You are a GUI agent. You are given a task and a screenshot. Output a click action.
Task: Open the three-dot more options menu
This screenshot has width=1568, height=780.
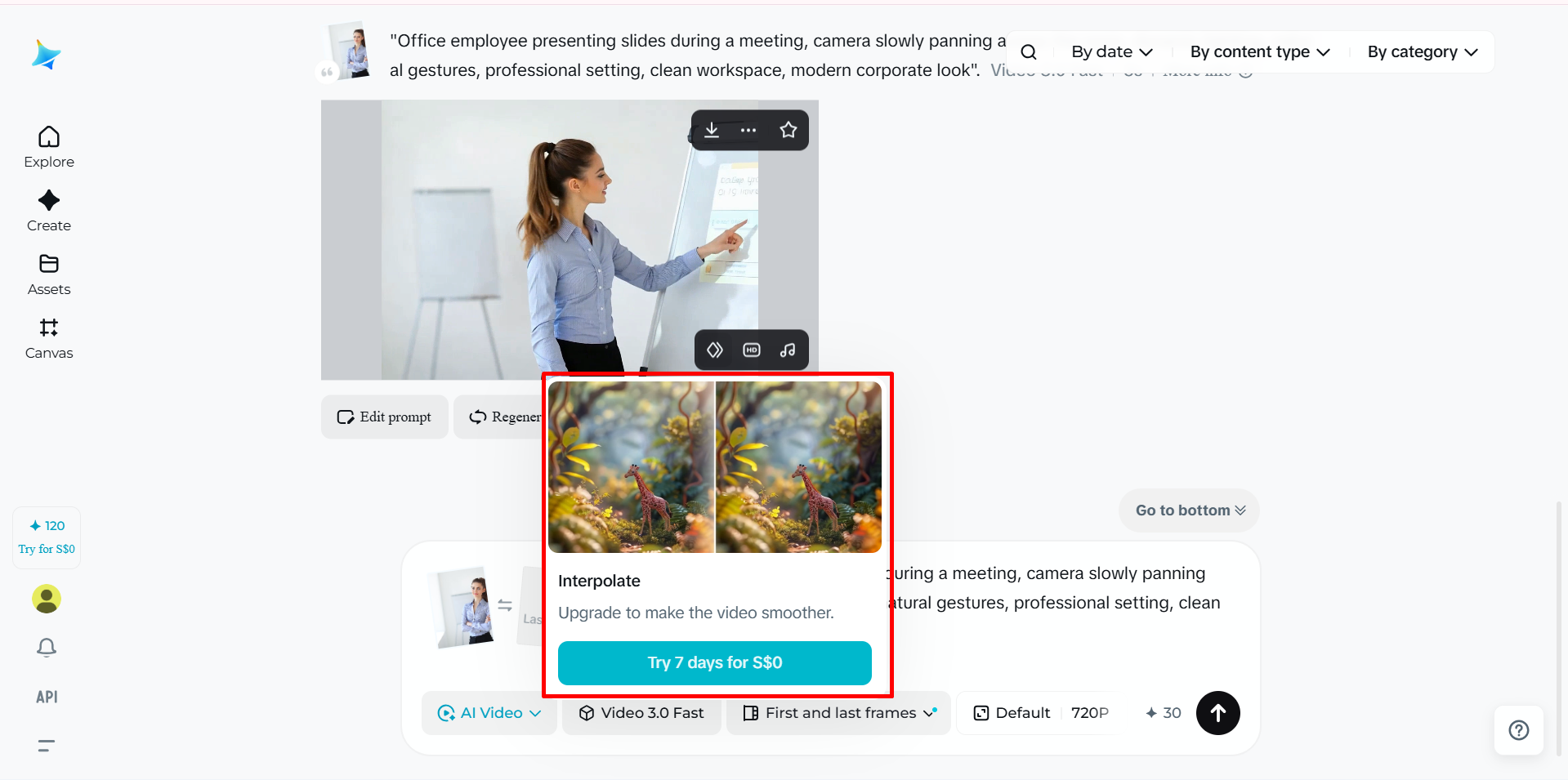(748, 130)
